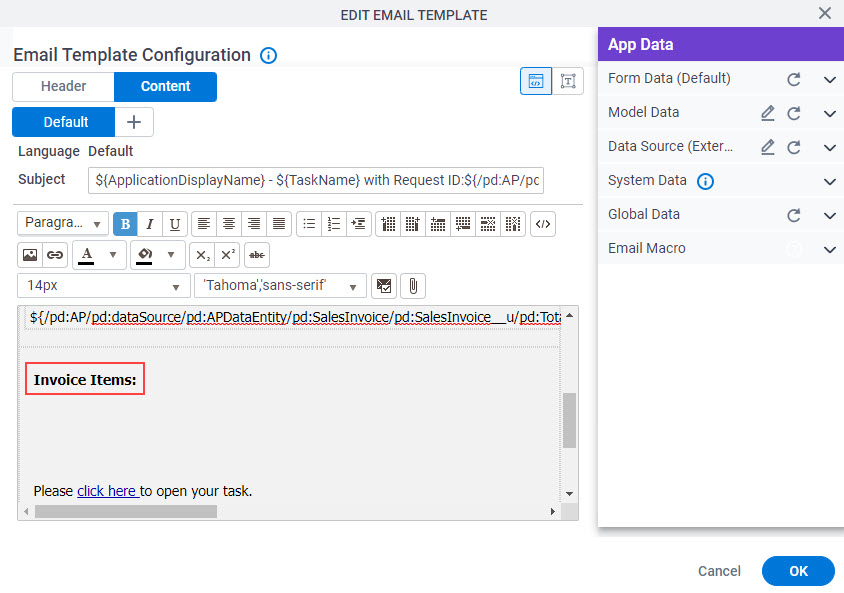Switch to plain text editor view
Screen dimensions: 844x593
(x=568, y=81)
